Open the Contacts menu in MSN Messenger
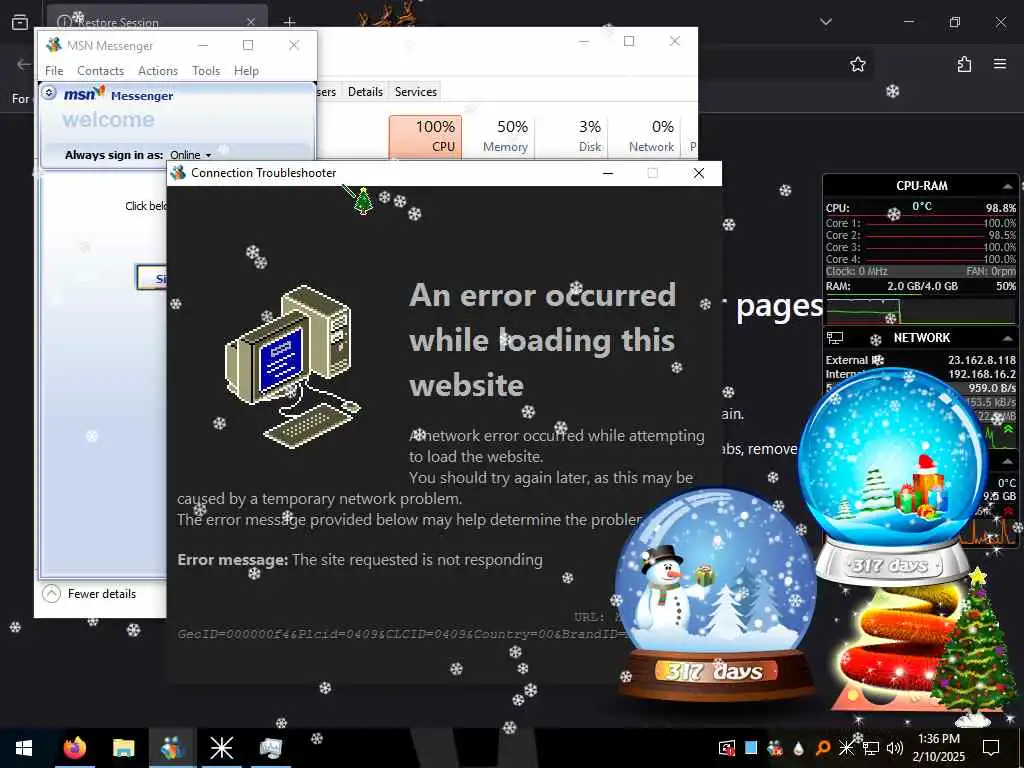This screenshot has height=768, width=1024. [x=101, y=71]
